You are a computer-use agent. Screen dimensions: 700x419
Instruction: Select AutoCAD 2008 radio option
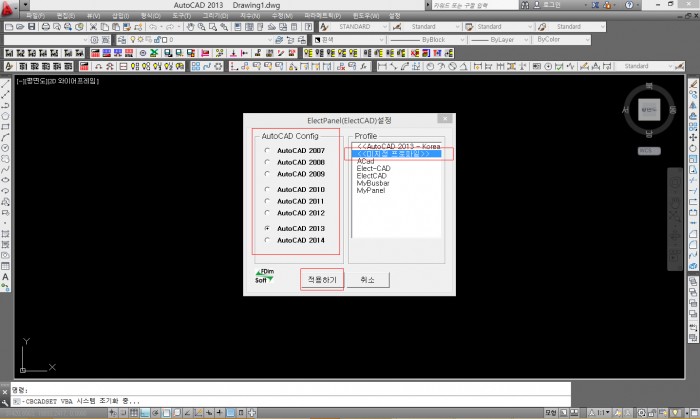coord(295,162)
